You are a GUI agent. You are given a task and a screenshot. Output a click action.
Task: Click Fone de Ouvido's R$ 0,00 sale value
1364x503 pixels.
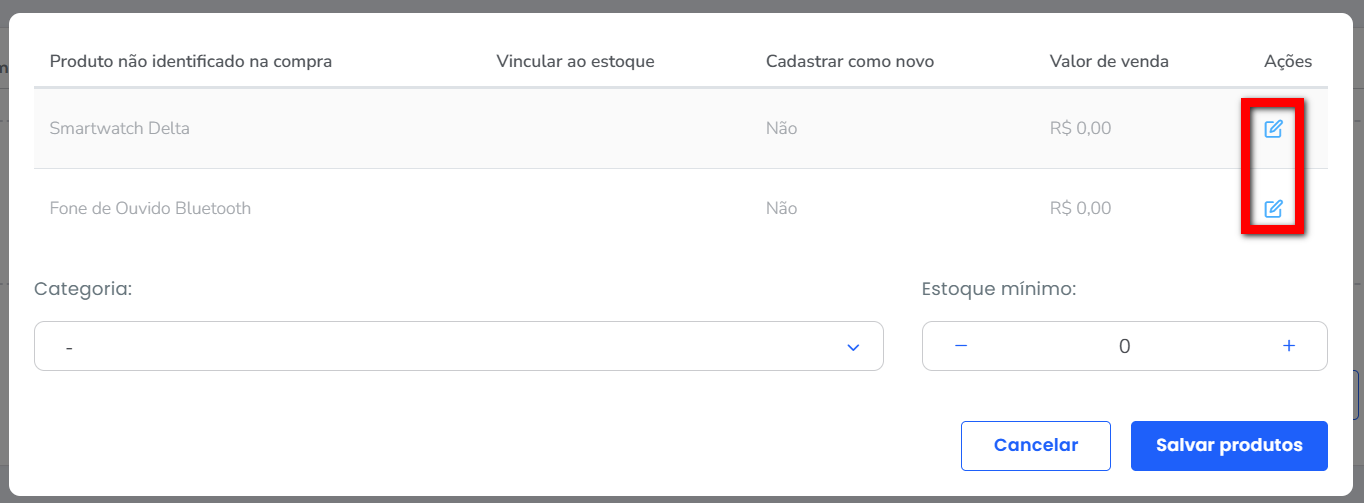pos(1080,208)
